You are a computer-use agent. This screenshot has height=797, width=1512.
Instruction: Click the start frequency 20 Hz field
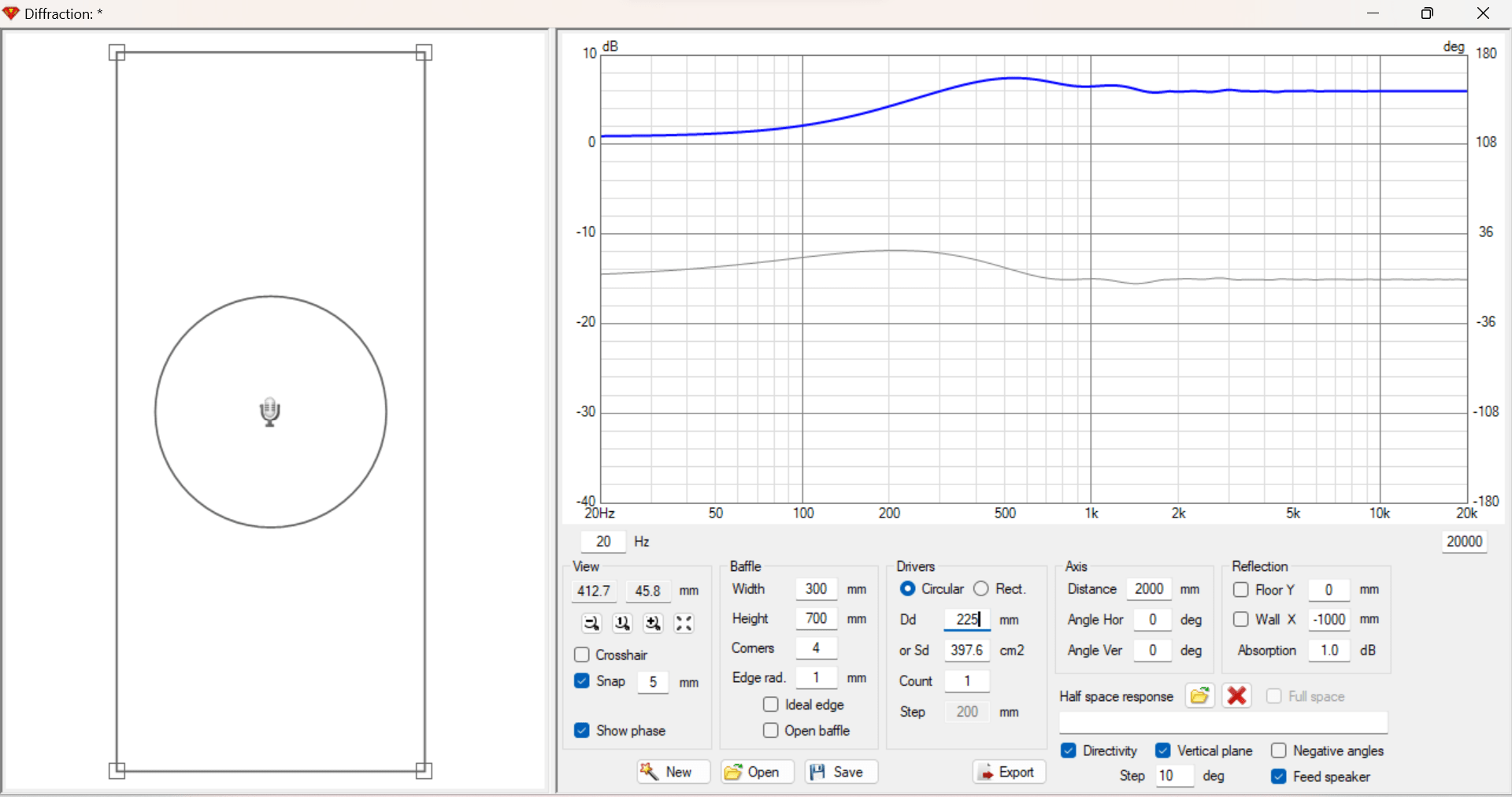pos(603,542)
